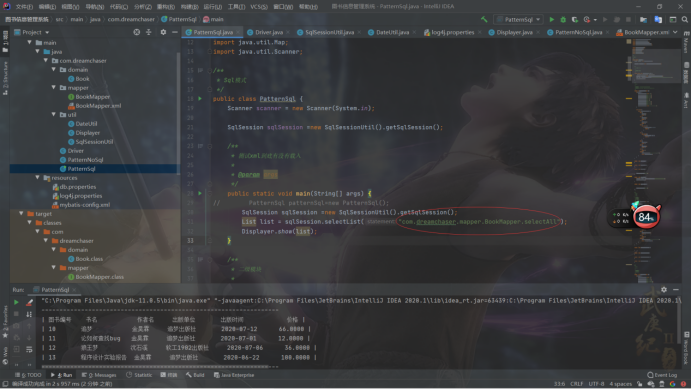Click the tool-windows toggle icon at bottom-left corner
The image size is (692, 389).
tap(5, 384)
